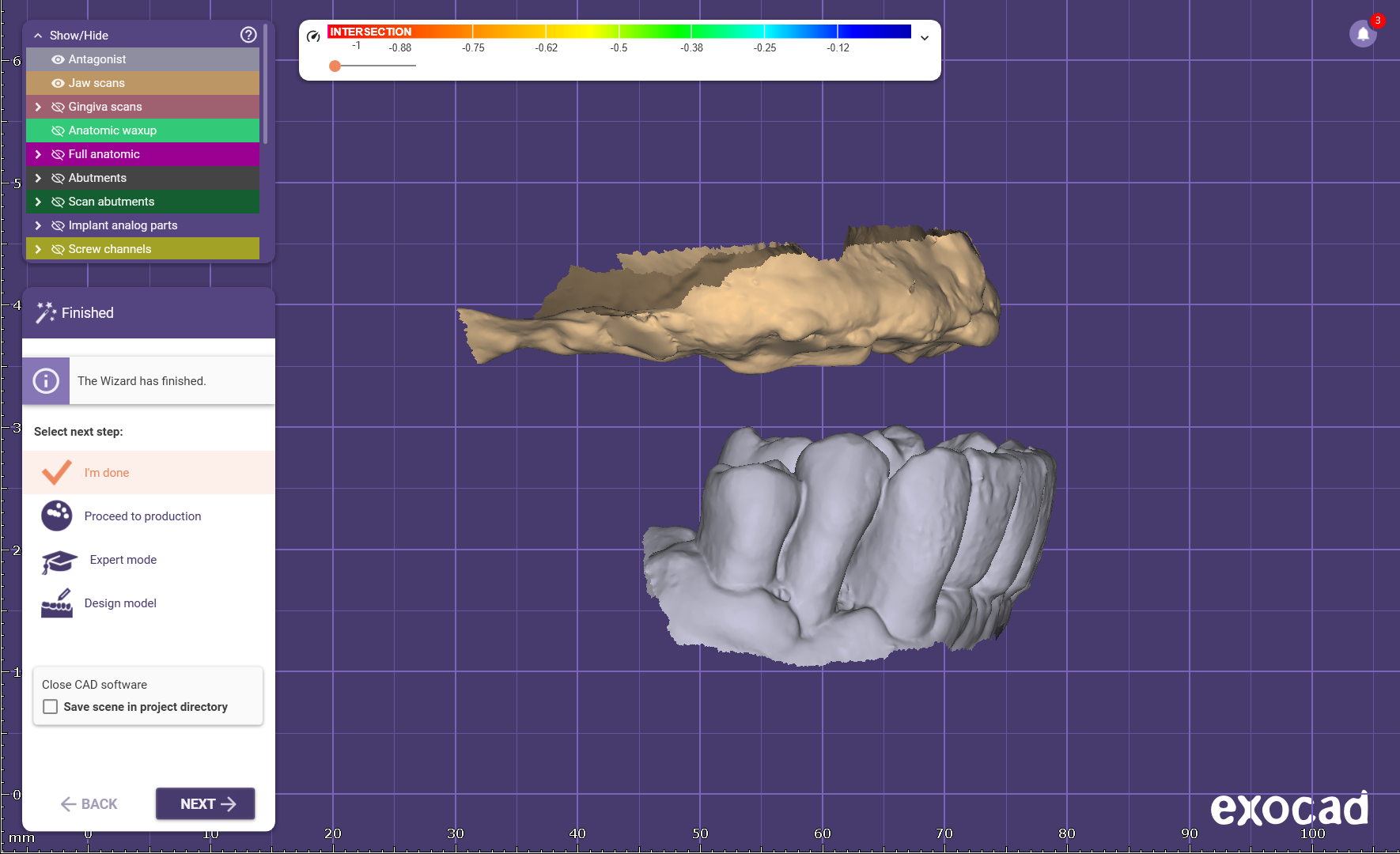The height and width of the screenshot is (854, 1400).
Task: Go BACK to the previous step
Action: pyautogui.click(x=89, y=804)
